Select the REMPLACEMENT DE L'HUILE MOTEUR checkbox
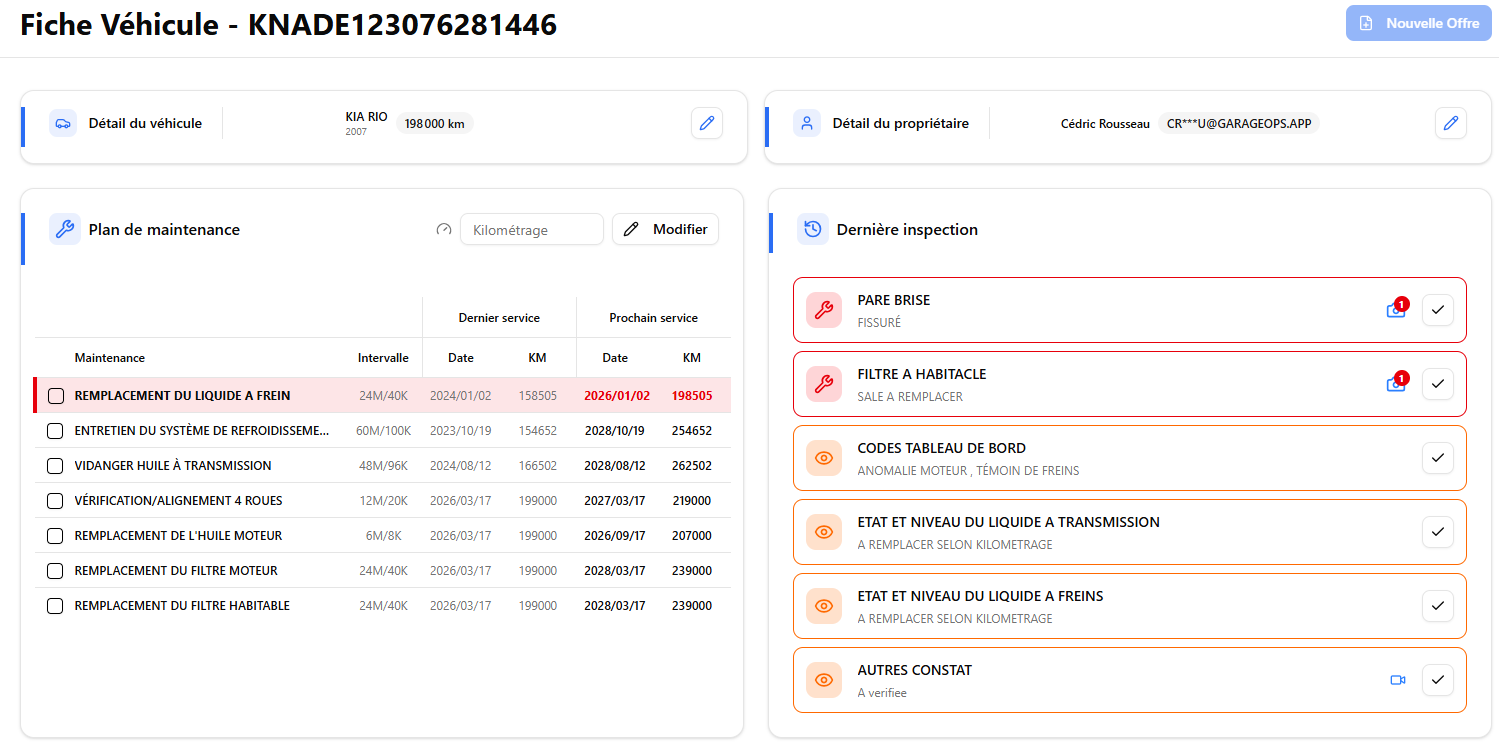 (x=55, y=536)
